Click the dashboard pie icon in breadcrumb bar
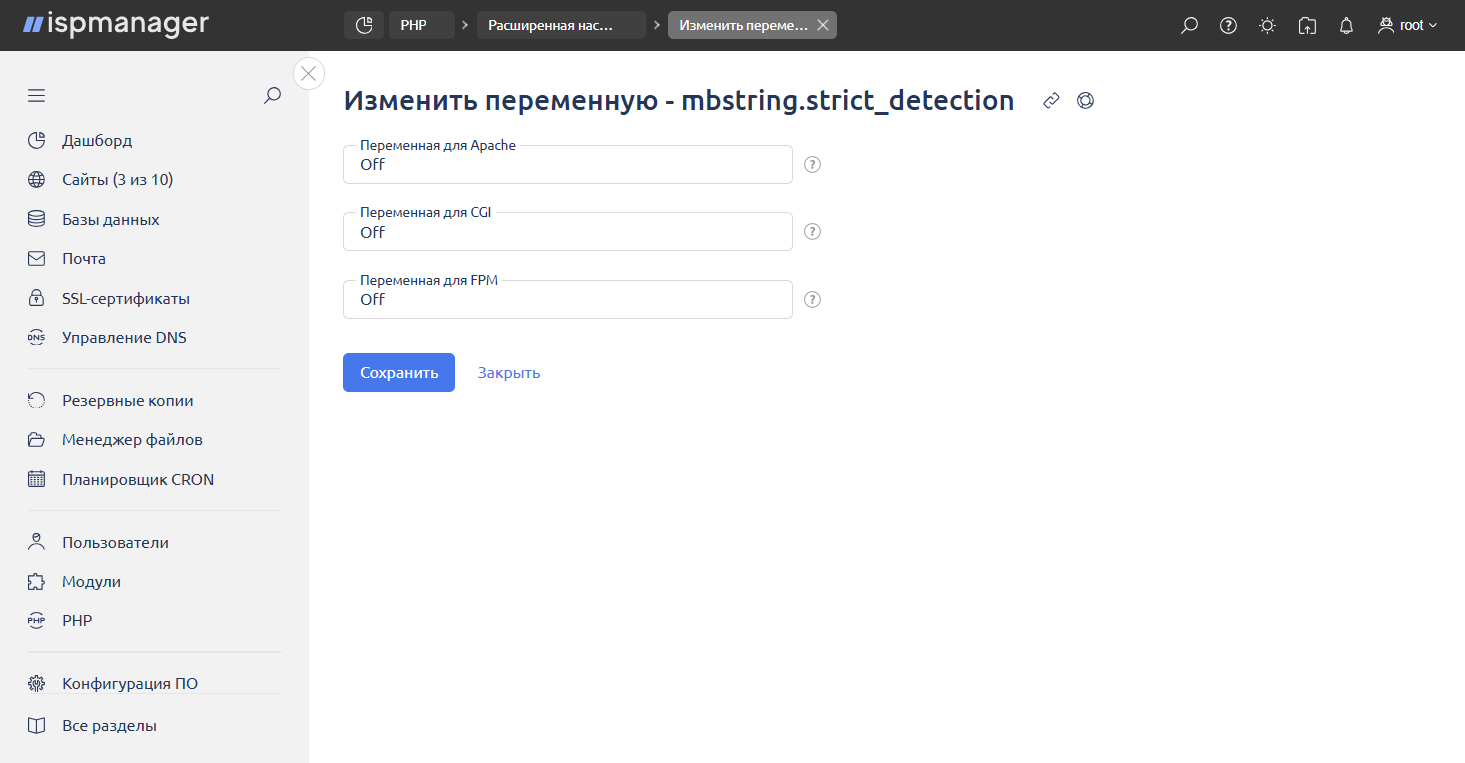Screen dimensions: 1465x763 pos(364,25)
